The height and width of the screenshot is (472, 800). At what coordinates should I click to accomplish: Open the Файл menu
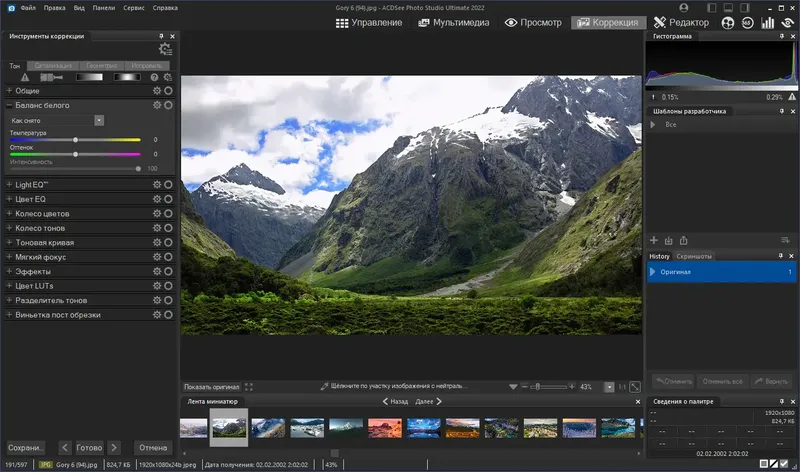point(28,8)
